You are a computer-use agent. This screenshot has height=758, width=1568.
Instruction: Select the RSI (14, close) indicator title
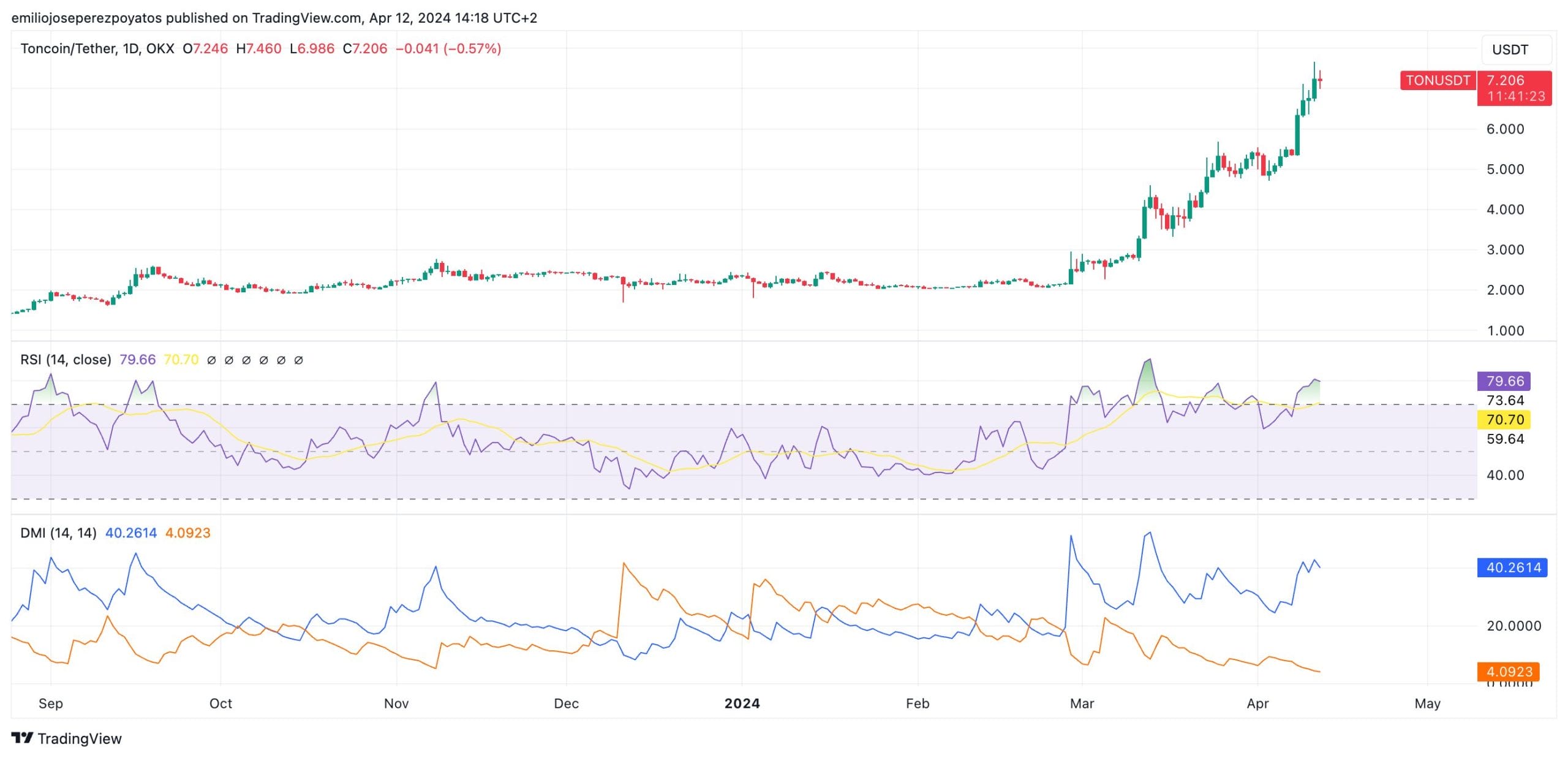click(x=66, y=360)
